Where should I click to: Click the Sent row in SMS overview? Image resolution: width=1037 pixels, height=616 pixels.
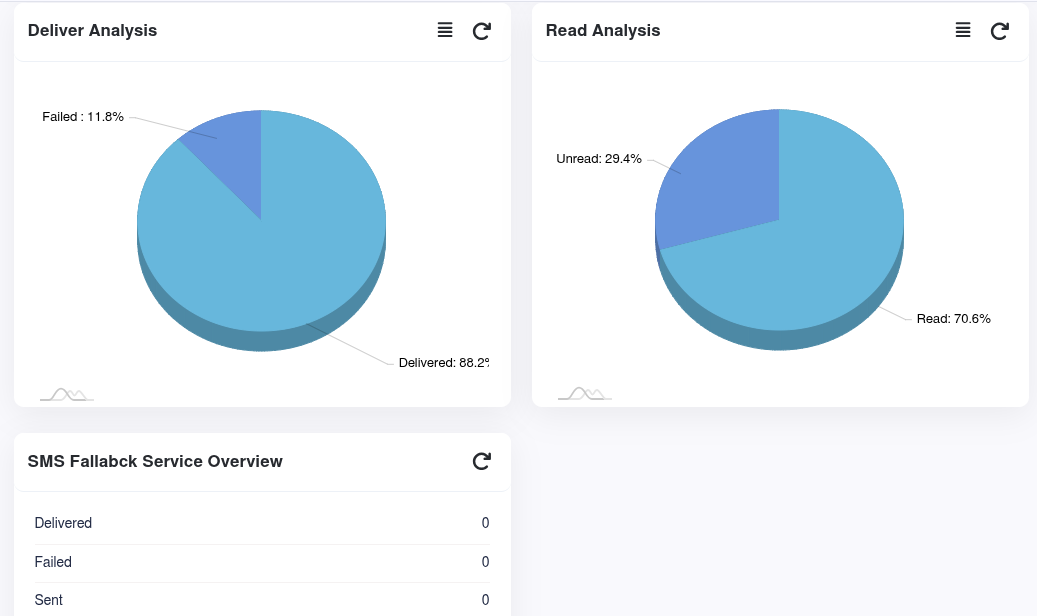coord(262,599)
